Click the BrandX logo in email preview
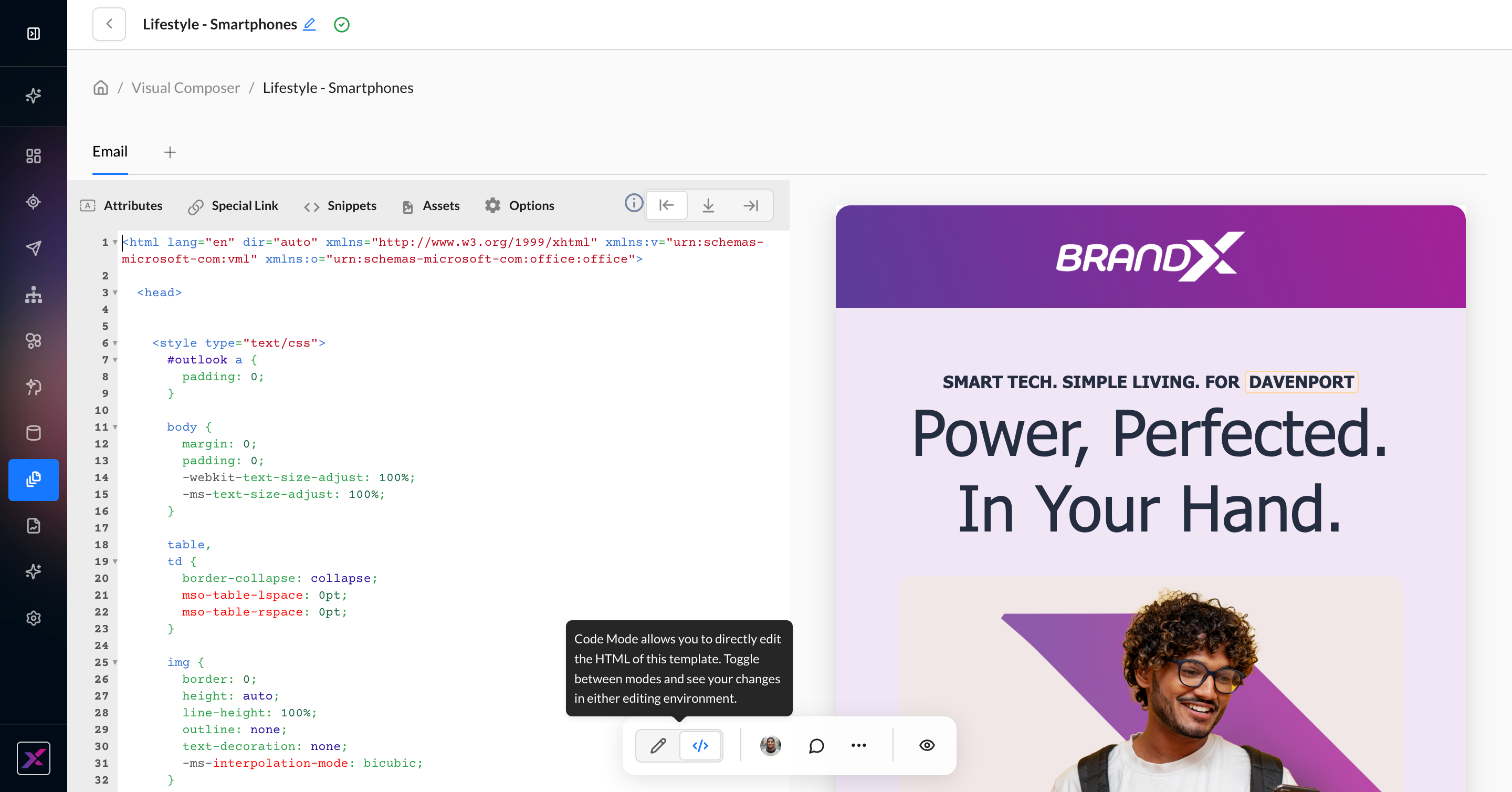 1150,257
